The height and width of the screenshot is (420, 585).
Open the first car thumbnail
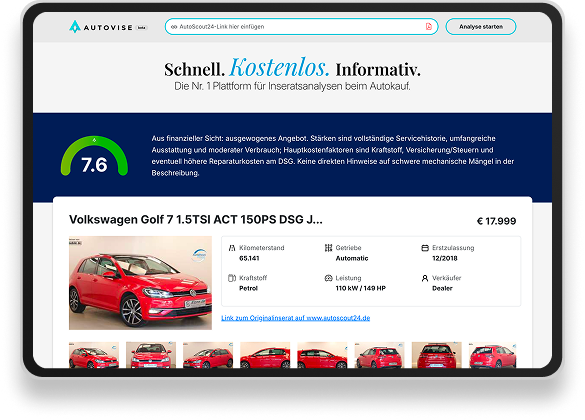[94, 355]
